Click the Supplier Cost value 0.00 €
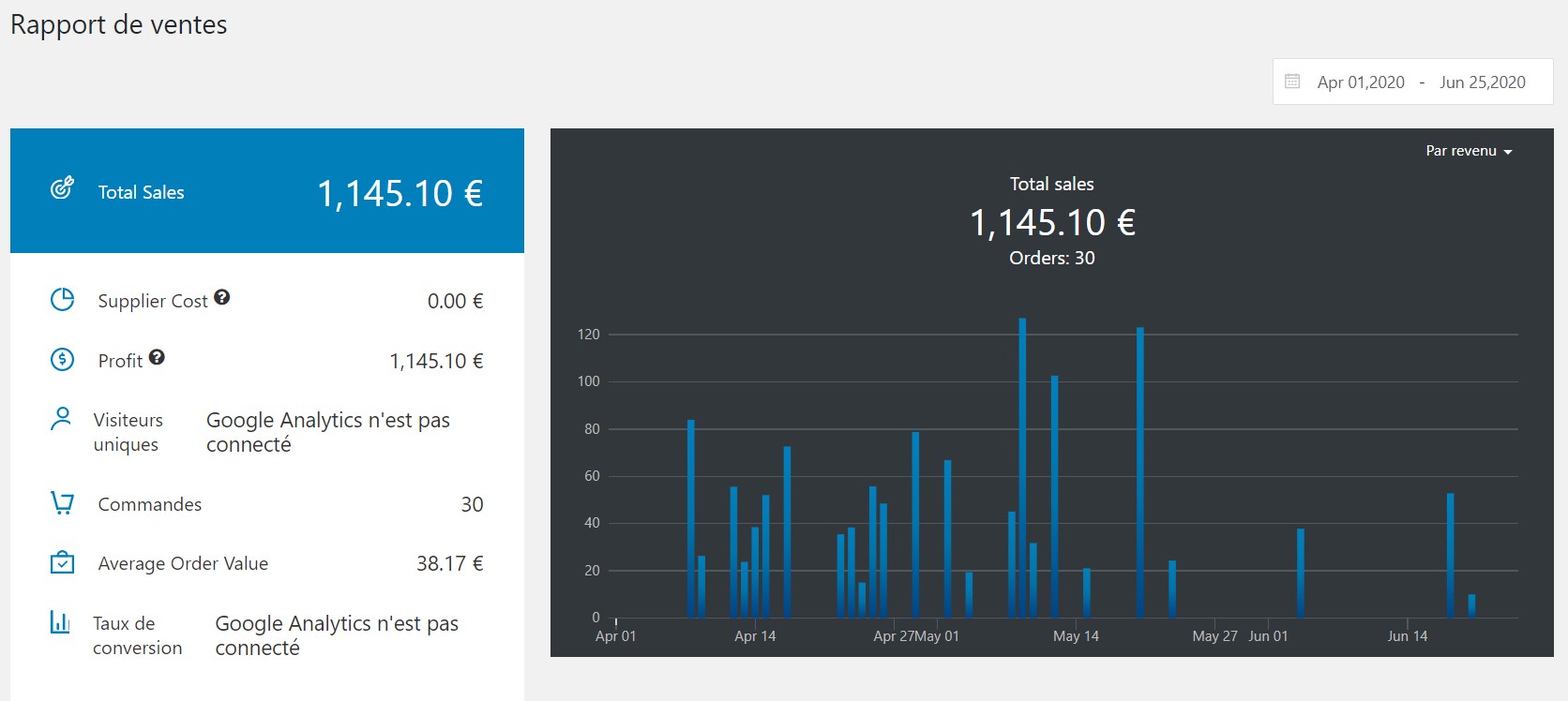 pos(456,301)
